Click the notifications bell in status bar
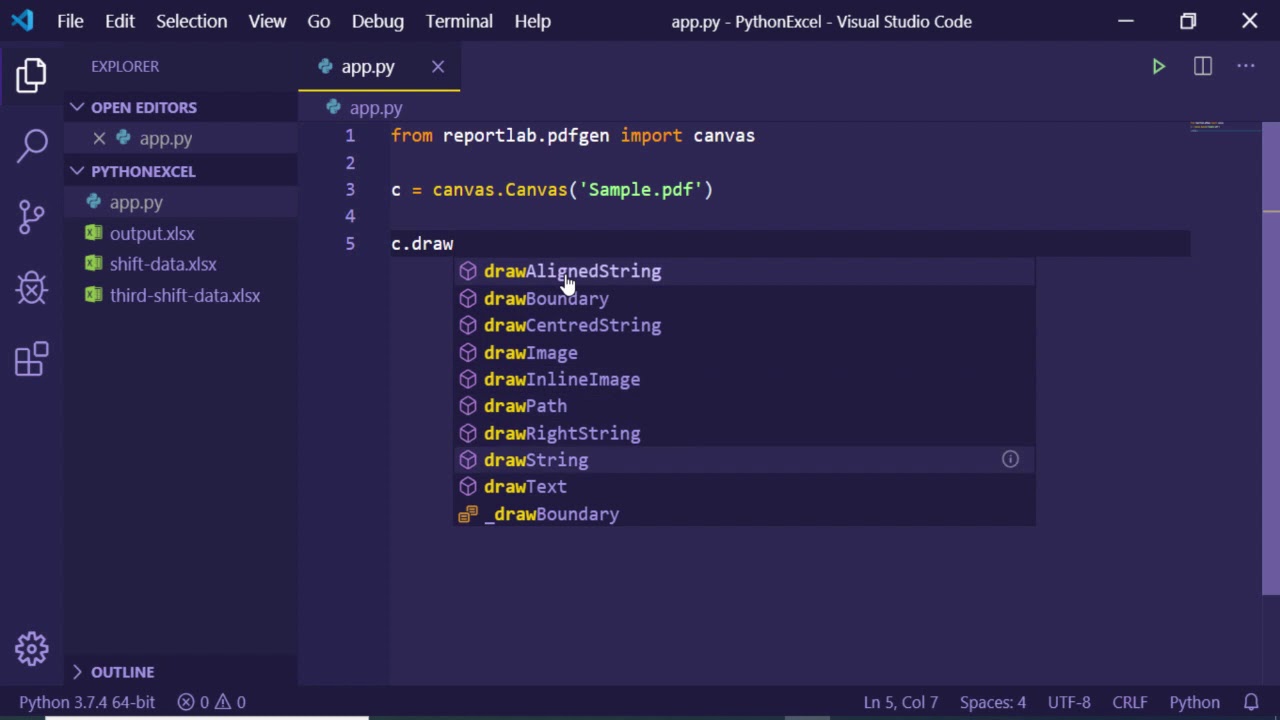Screen dimensions: 1280x720 pyautogui.click(x=1251, y=702)
